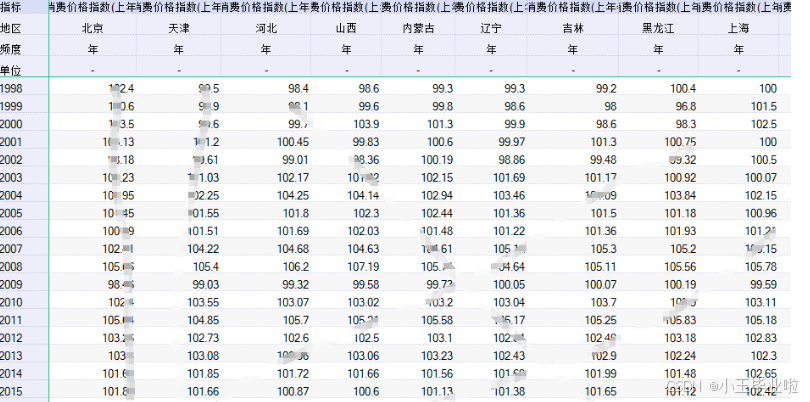Click 山西 2008 value 107.19
The height and width of the screenshot is (402, 810).
363,267
